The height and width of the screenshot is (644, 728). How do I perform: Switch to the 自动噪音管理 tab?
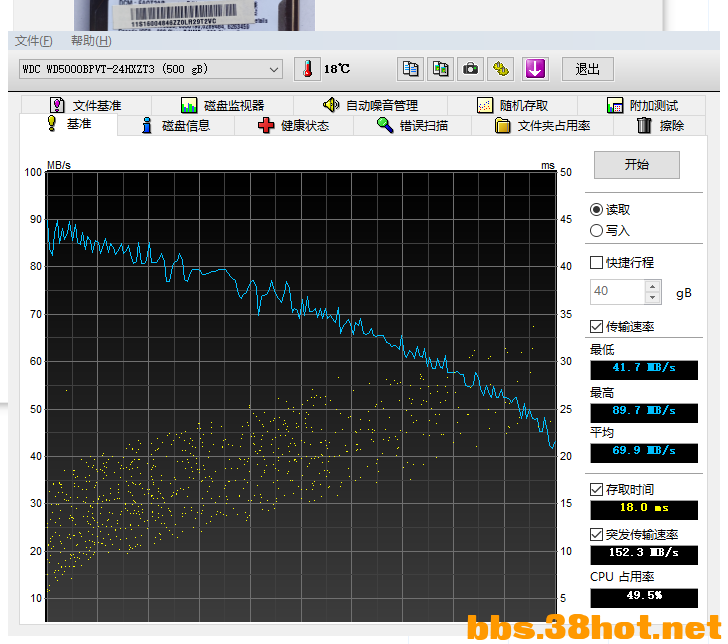pyautogui.click(x=370, y=105)
